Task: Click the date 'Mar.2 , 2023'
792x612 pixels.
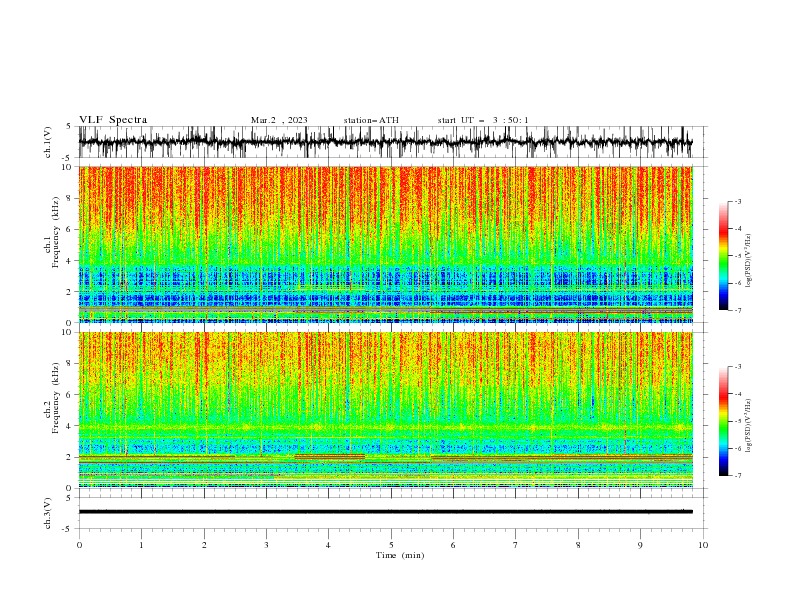Action: coord(279,120)
